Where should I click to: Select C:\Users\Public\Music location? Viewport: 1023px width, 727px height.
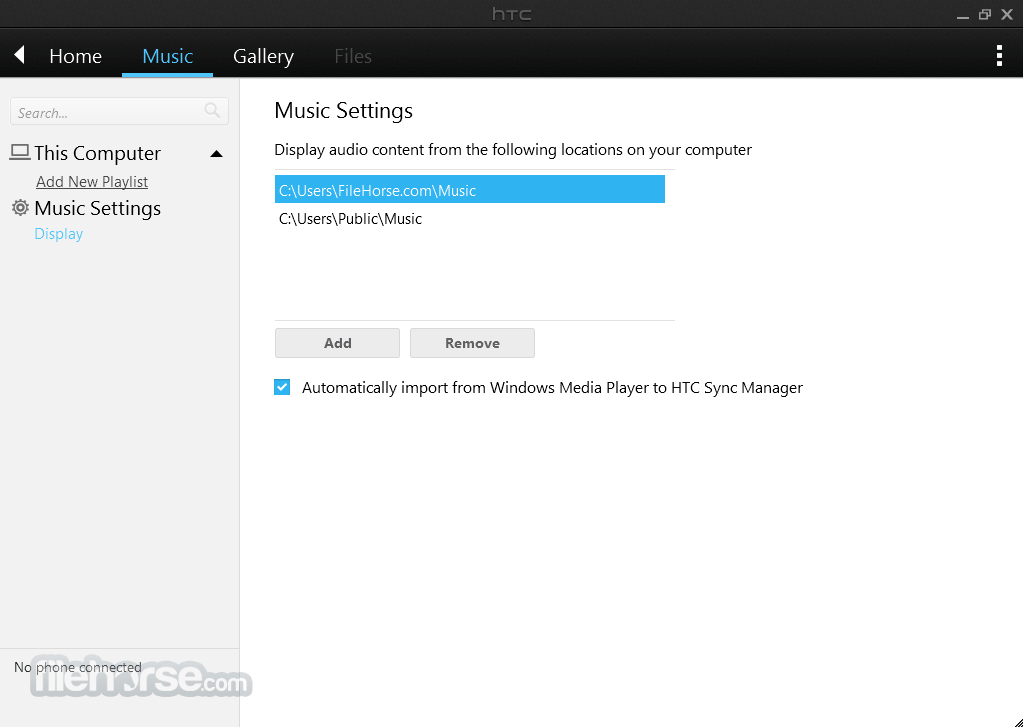[x=470, y=219]
